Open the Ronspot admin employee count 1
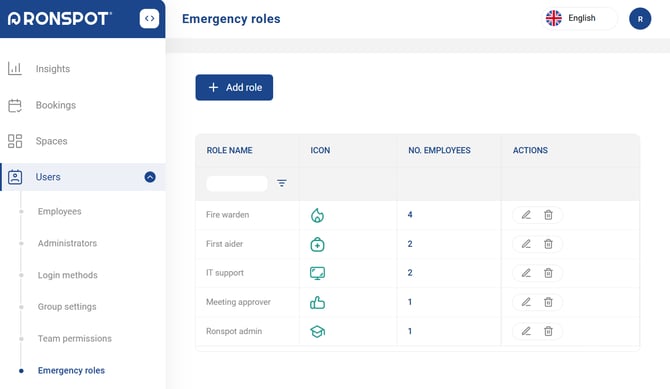 tap(410, 331)
